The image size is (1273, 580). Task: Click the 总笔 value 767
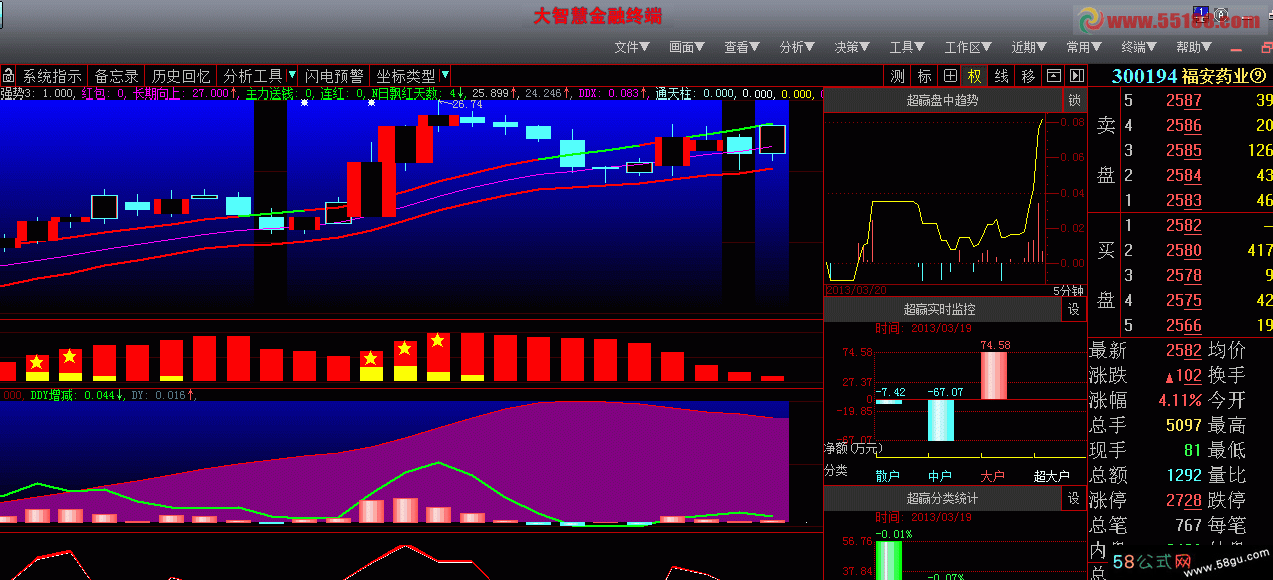coord(1188,525)
